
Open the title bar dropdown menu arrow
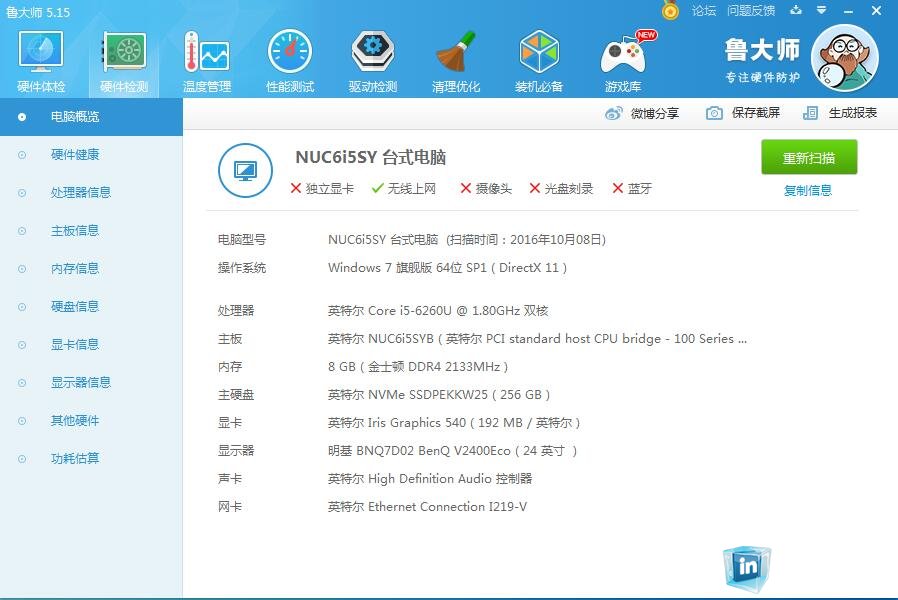pos(821,10)
